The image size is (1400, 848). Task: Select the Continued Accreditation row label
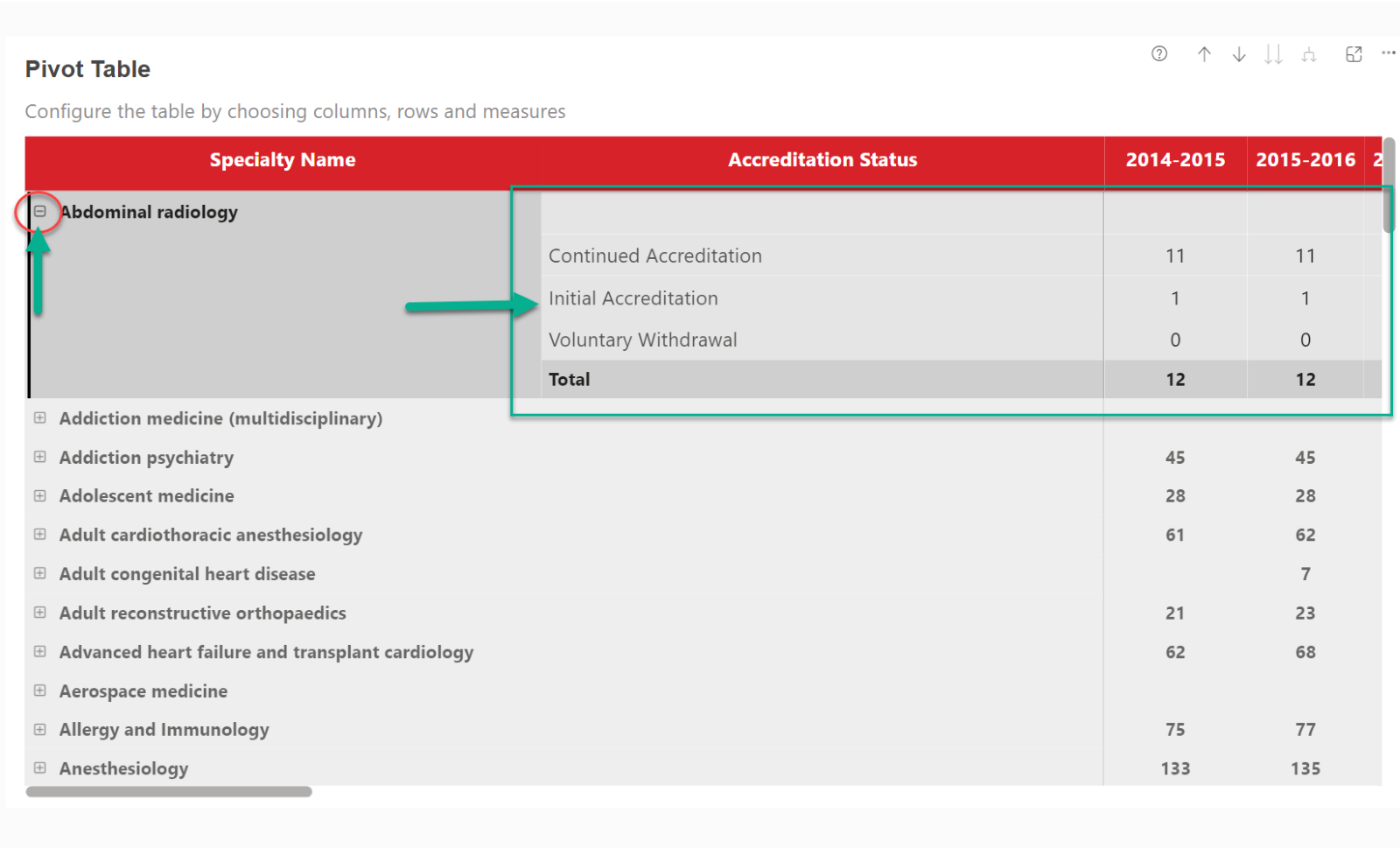pos(655,256)
